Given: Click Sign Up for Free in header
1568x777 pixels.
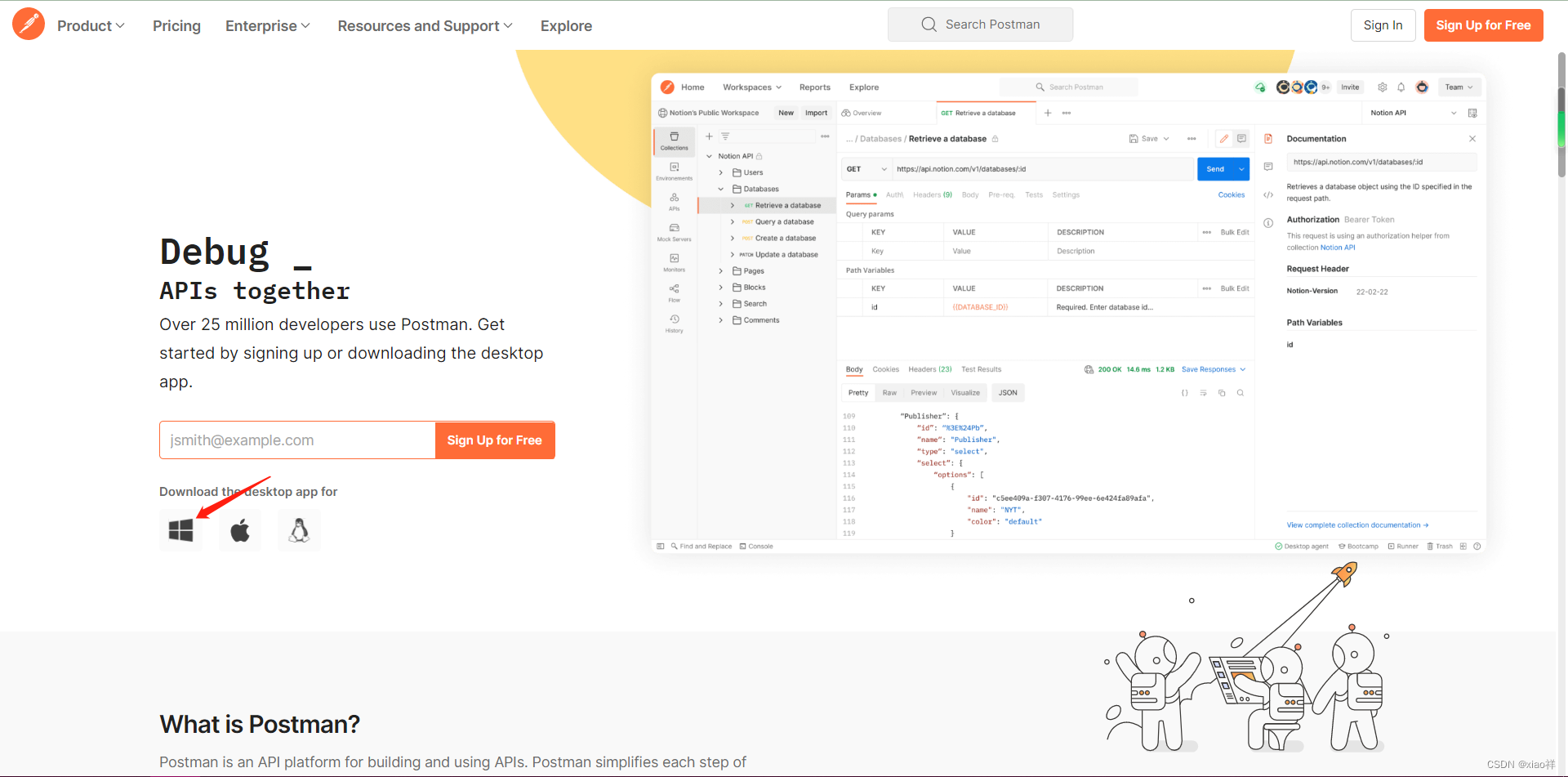Looking at the screenshot, I should click(1483, 25).
